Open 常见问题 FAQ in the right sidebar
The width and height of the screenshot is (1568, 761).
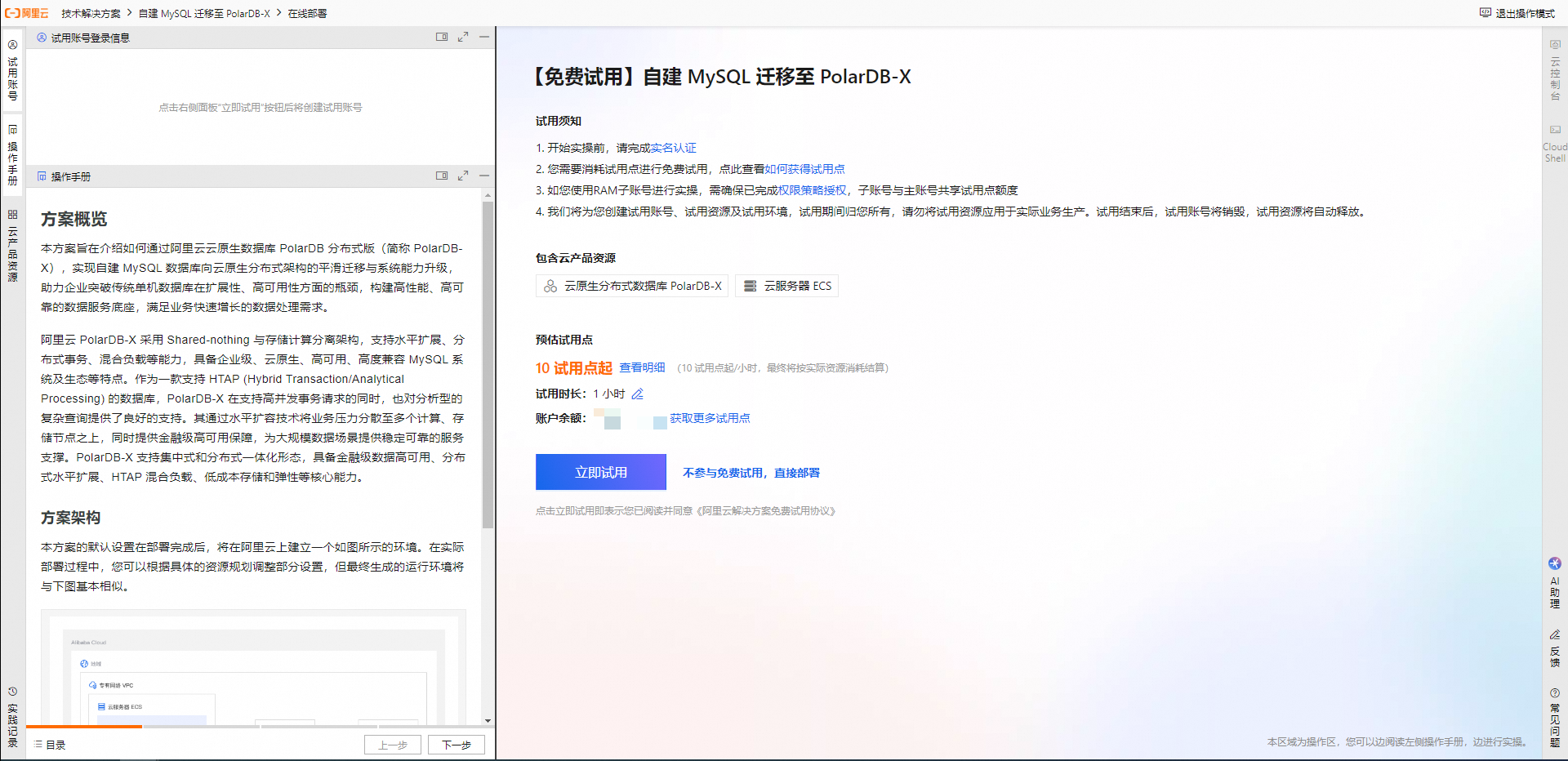1555,718
